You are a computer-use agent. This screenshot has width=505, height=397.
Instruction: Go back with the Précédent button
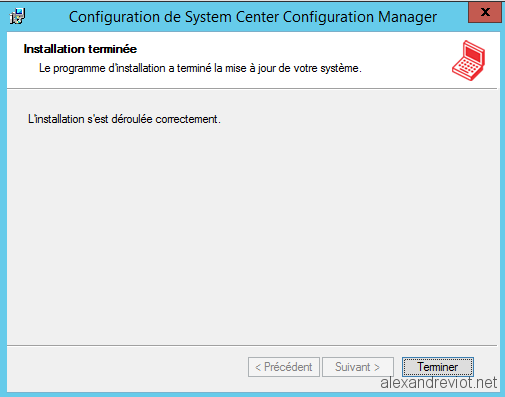[284, 367]
